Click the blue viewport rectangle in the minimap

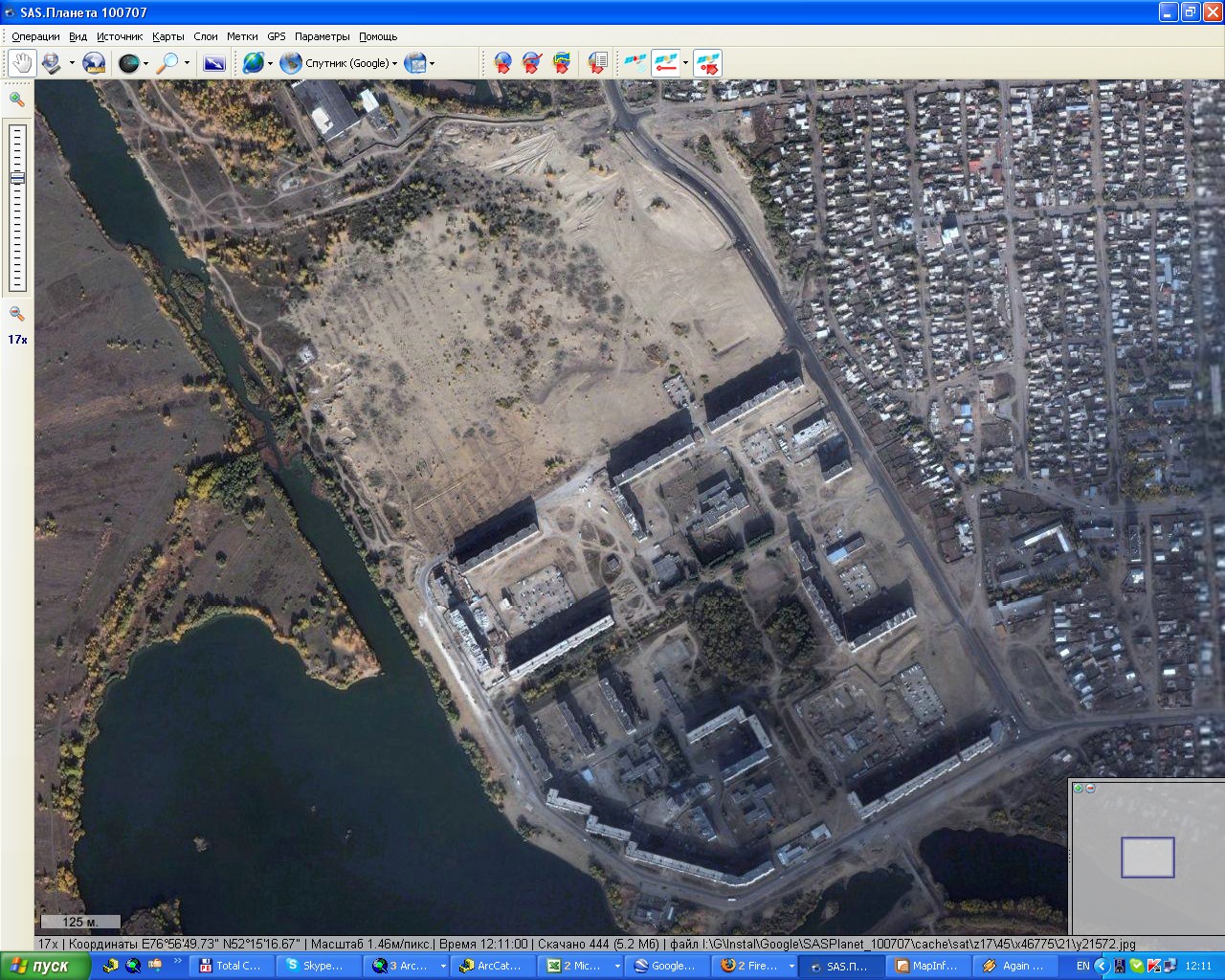(1147, 857)
